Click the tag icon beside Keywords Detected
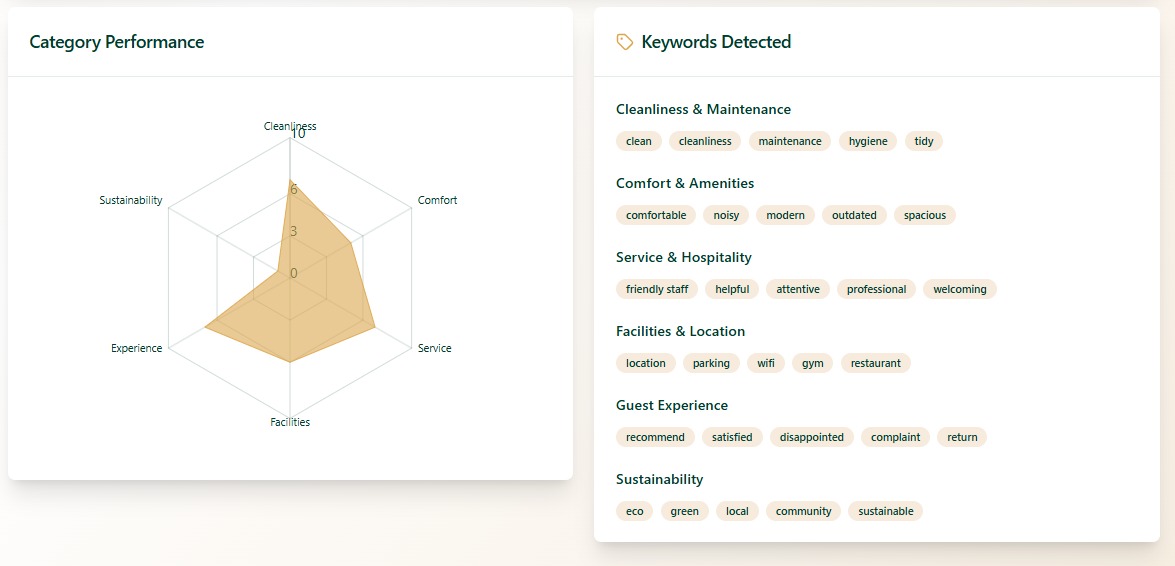This screenshot has height=566, width=1175. click(x=625, y=42)
